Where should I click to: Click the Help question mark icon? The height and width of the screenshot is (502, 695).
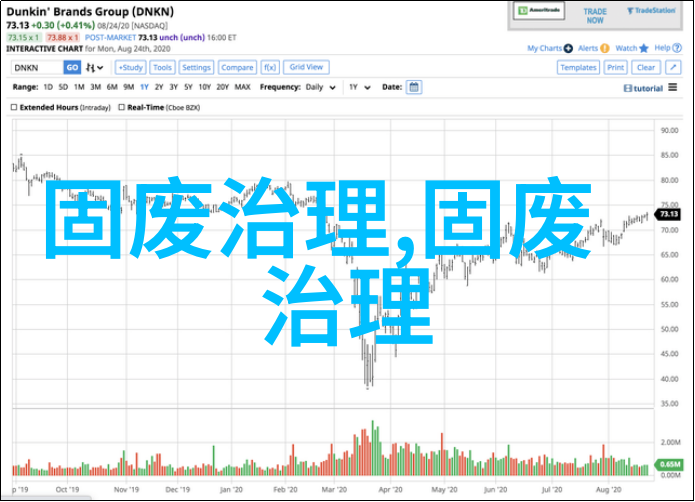(x=677, y=48)
